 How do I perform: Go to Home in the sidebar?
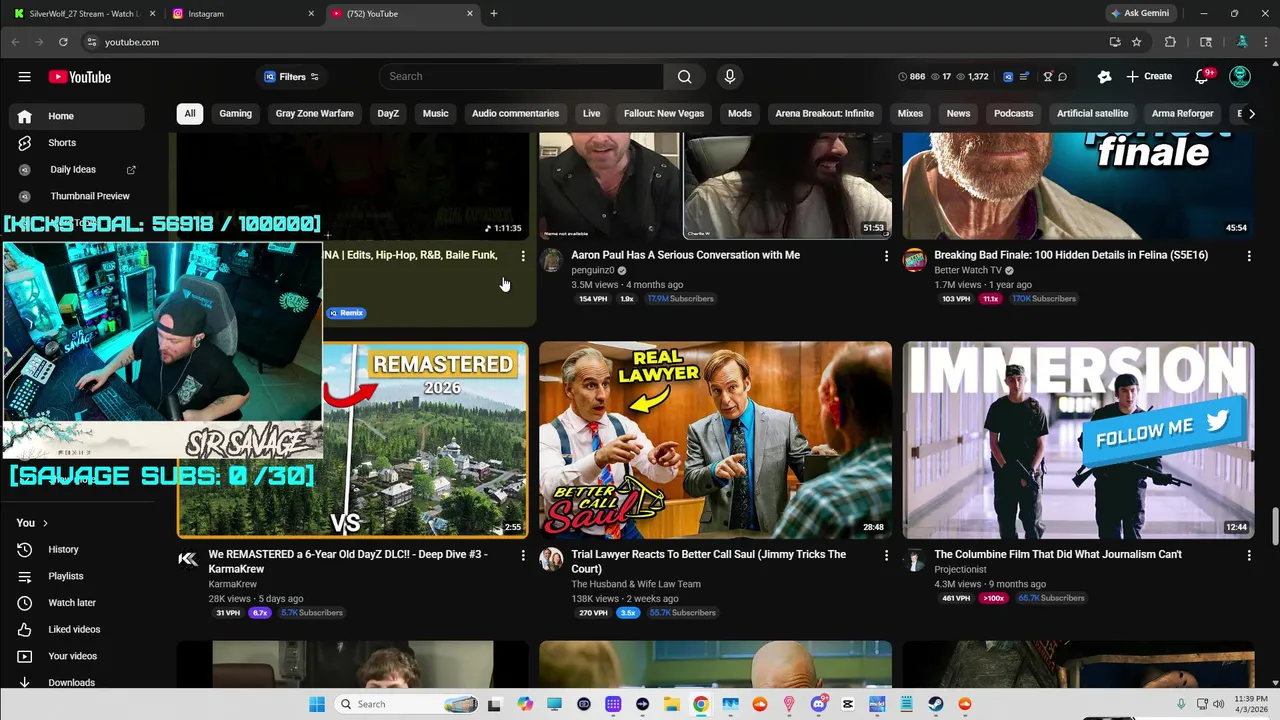pos(77,116)
